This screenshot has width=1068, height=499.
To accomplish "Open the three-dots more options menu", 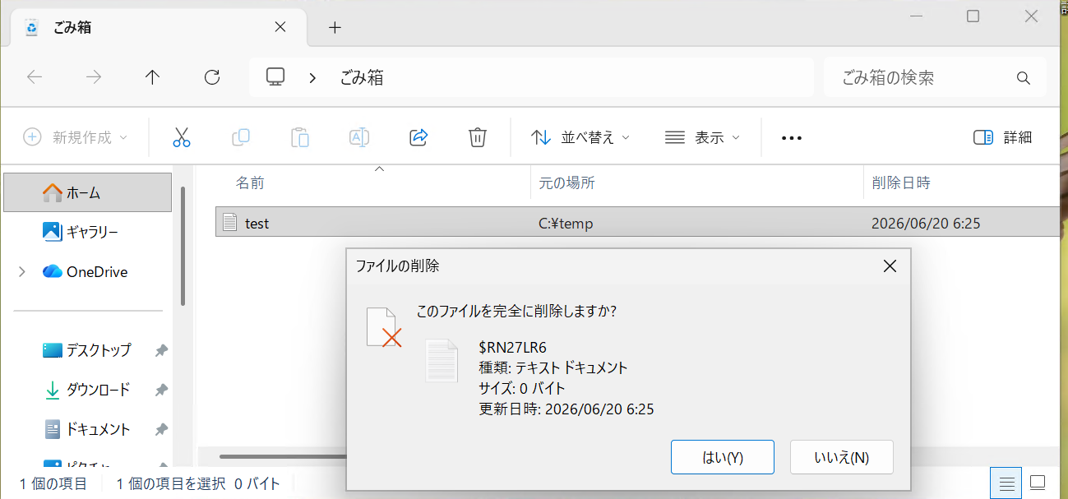I will coord(791,138).
